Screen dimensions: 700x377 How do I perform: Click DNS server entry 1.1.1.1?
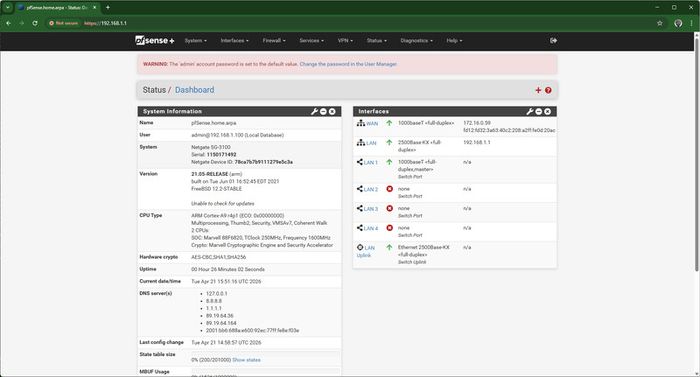214,308
